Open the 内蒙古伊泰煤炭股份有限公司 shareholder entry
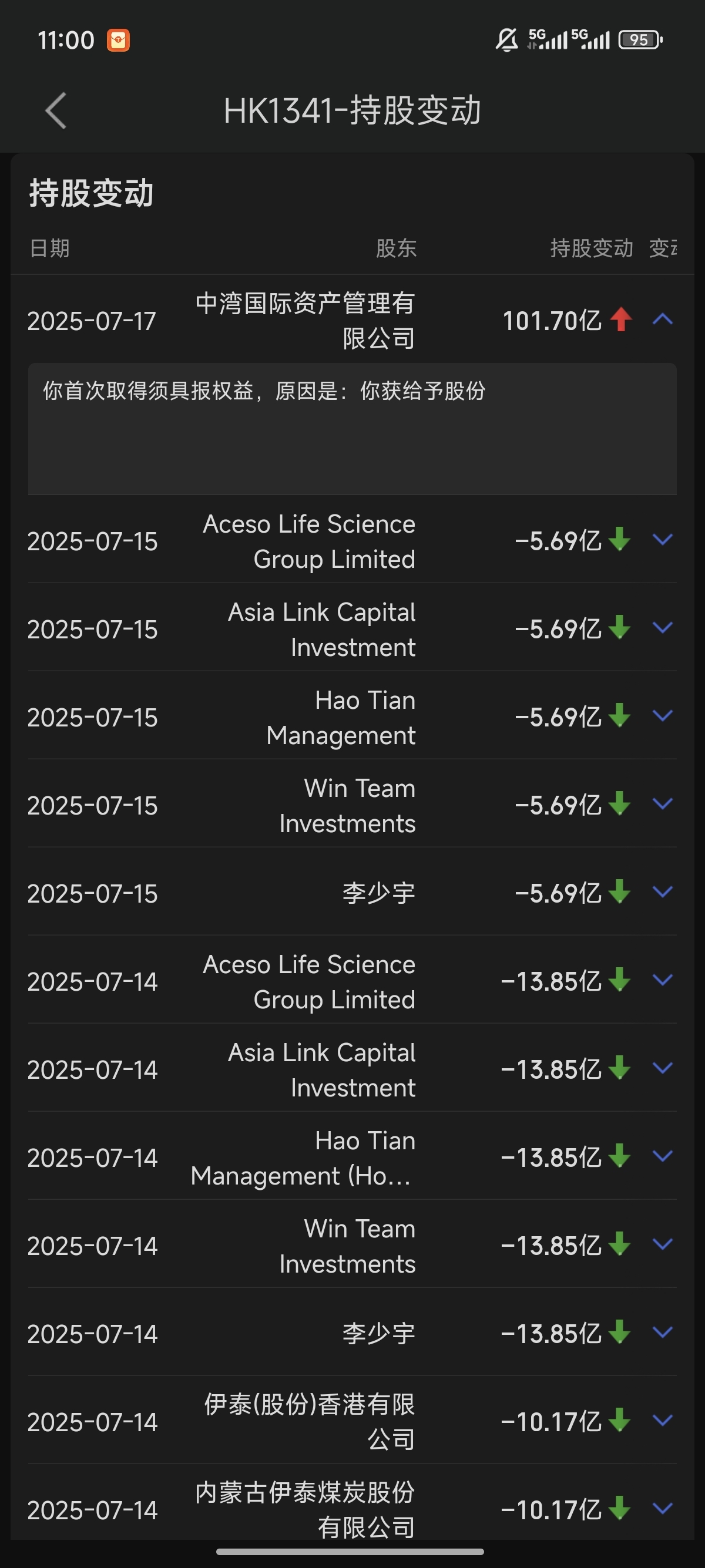This screenshot has height=1568, width=705. [305, 1508]
